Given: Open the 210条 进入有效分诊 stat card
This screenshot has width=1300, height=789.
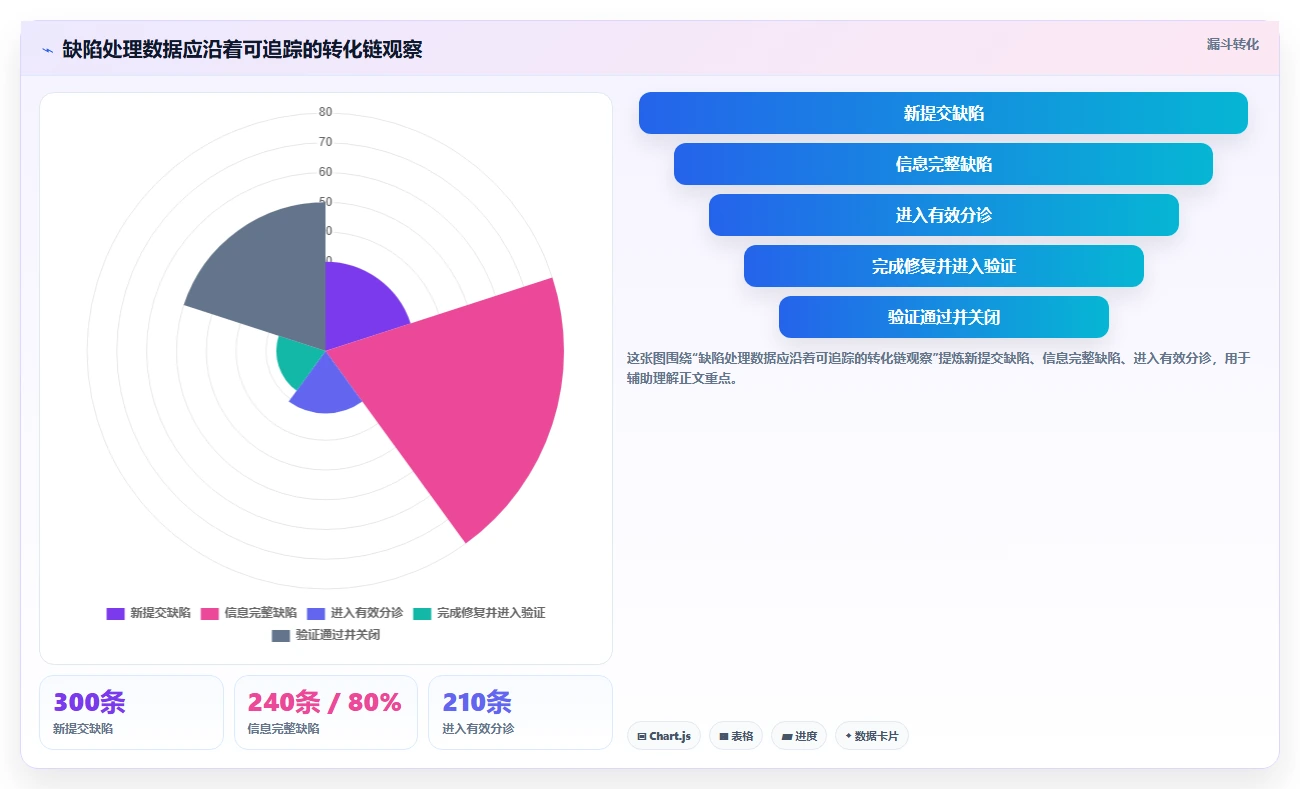Looking at the screenshot, I should pyautogui.click(x=520, y=712).
